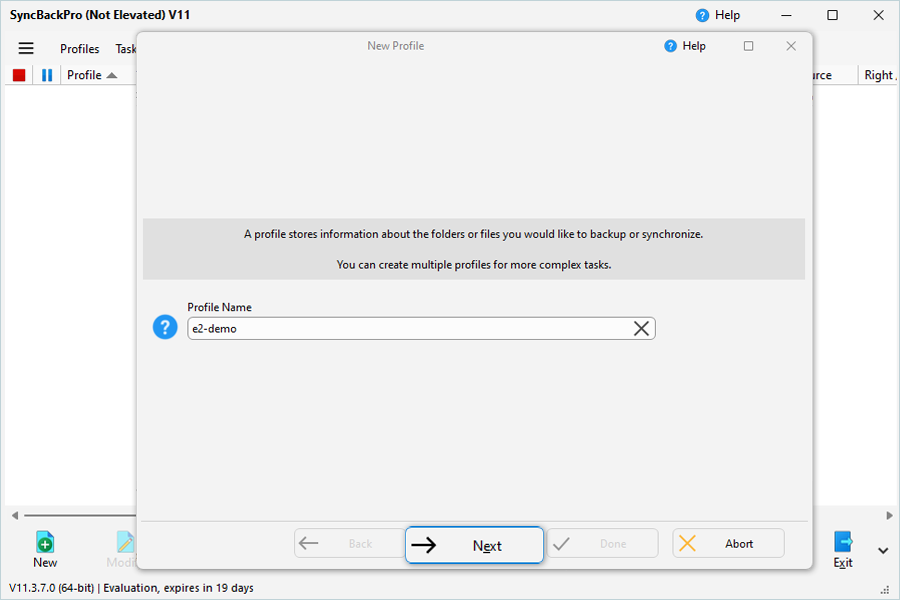Close the SyncBackPro main window

pyautogui.click(x=878, y=16)
